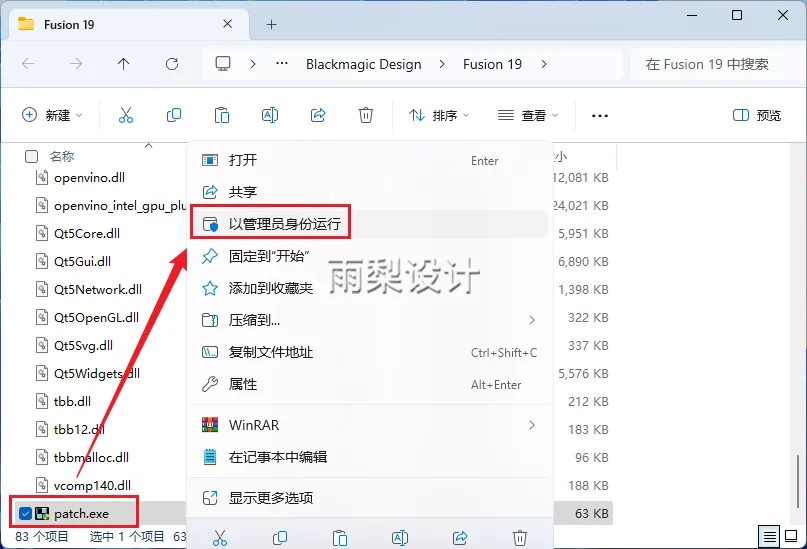Open the toolbar's three-dot more options
807x549 pixels.
click(x=600, y=116)
